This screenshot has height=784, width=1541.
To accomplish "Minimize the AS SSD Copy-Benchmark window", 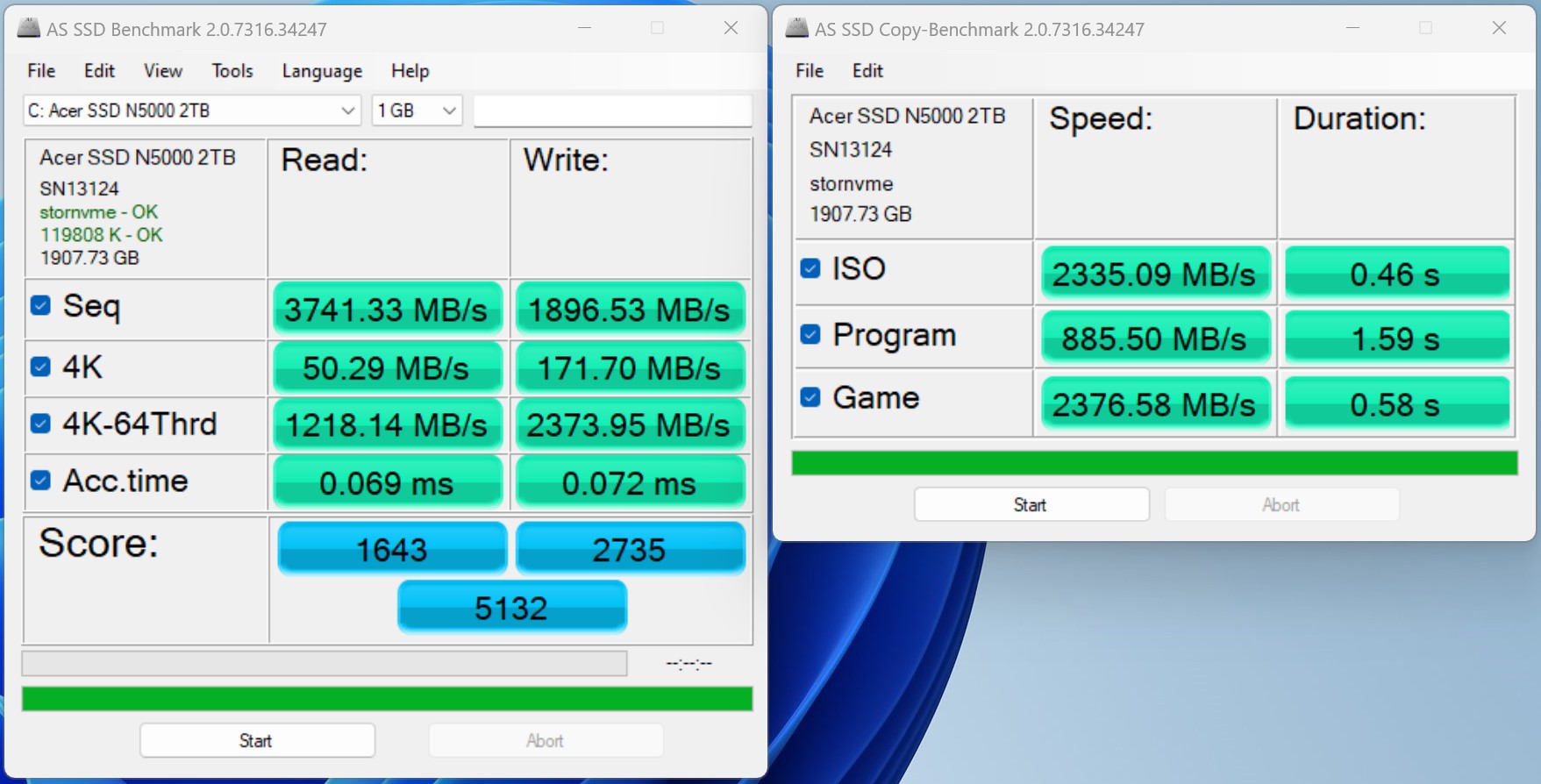I will click(1352, 28).
